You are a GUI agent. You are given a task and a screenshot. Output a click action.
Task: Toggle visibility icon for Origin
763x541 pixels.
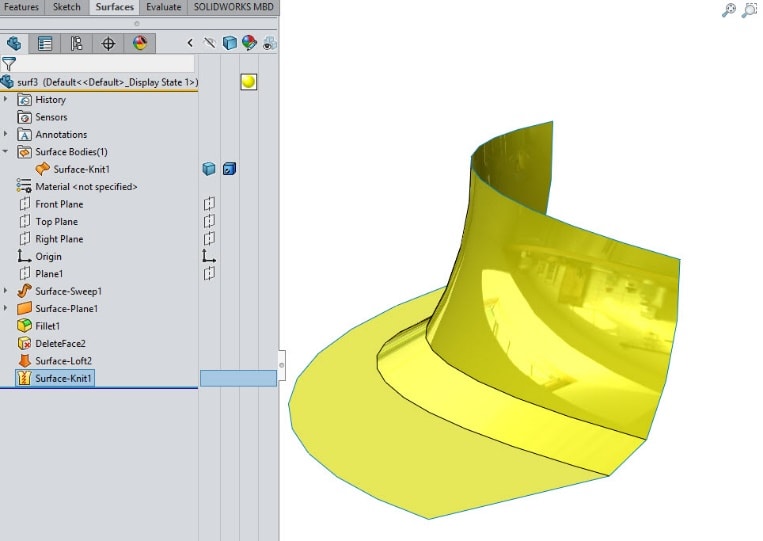[x=209, y=256]
